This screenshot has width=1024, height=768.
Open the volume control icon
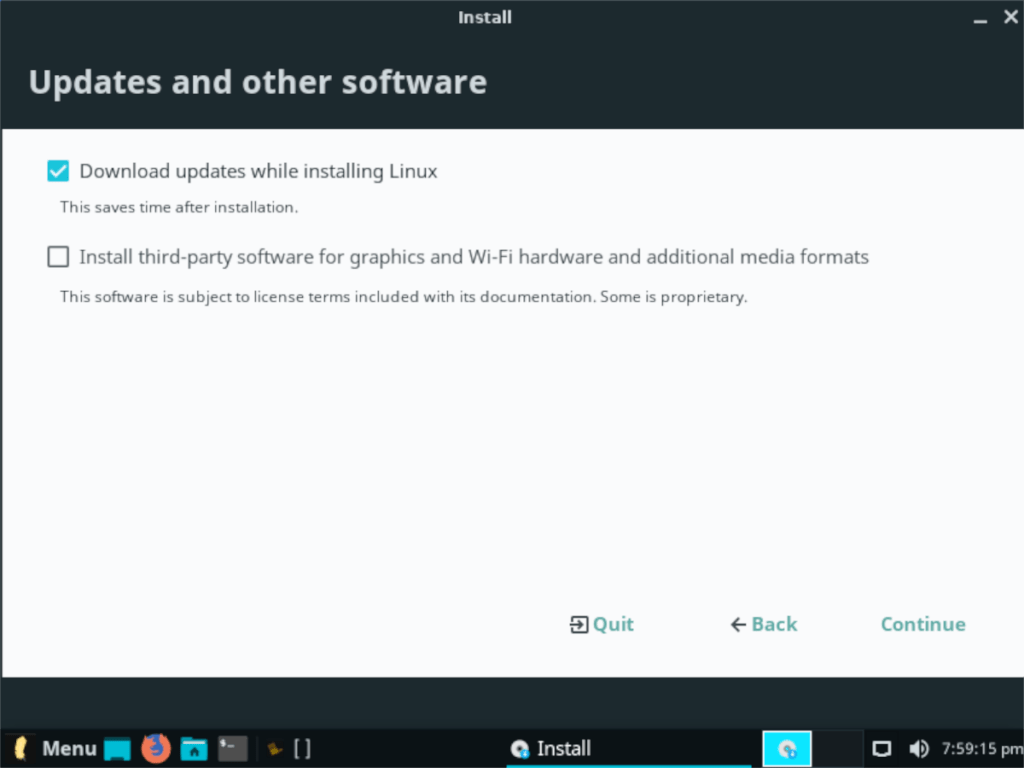[919, 748]
